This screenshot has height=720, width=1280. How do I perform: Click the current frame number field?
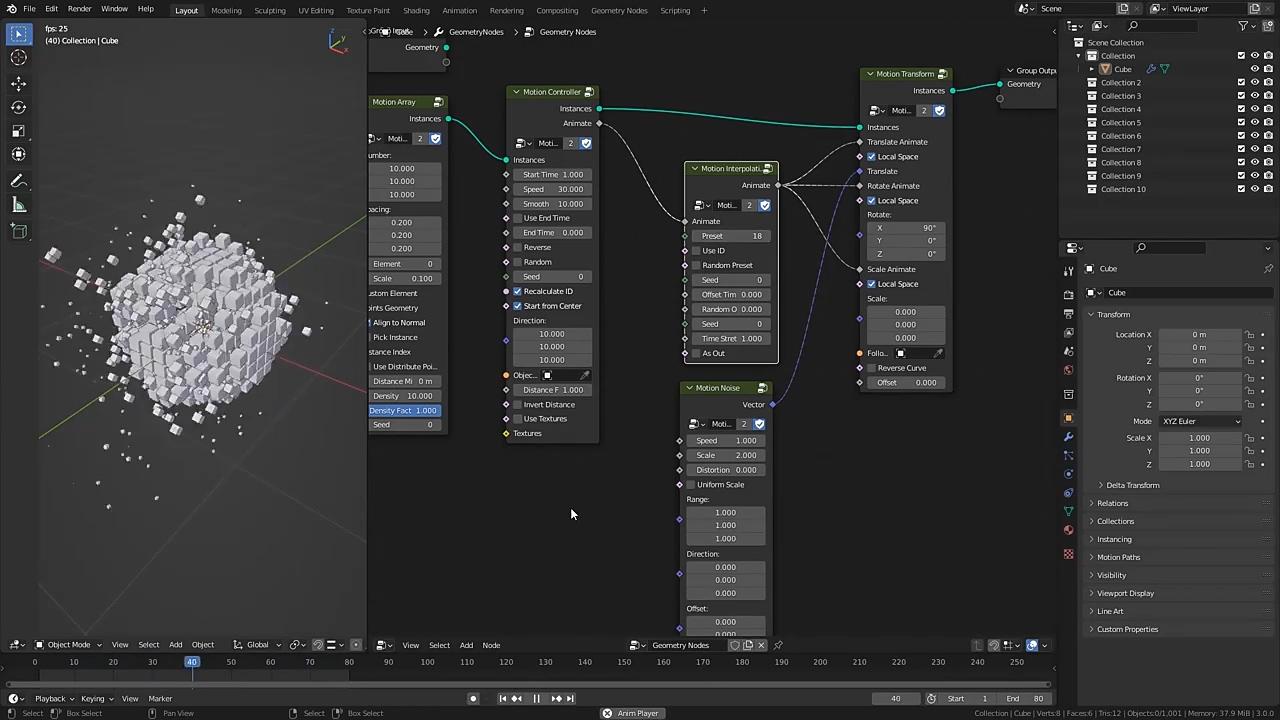(x=895, y=699)
